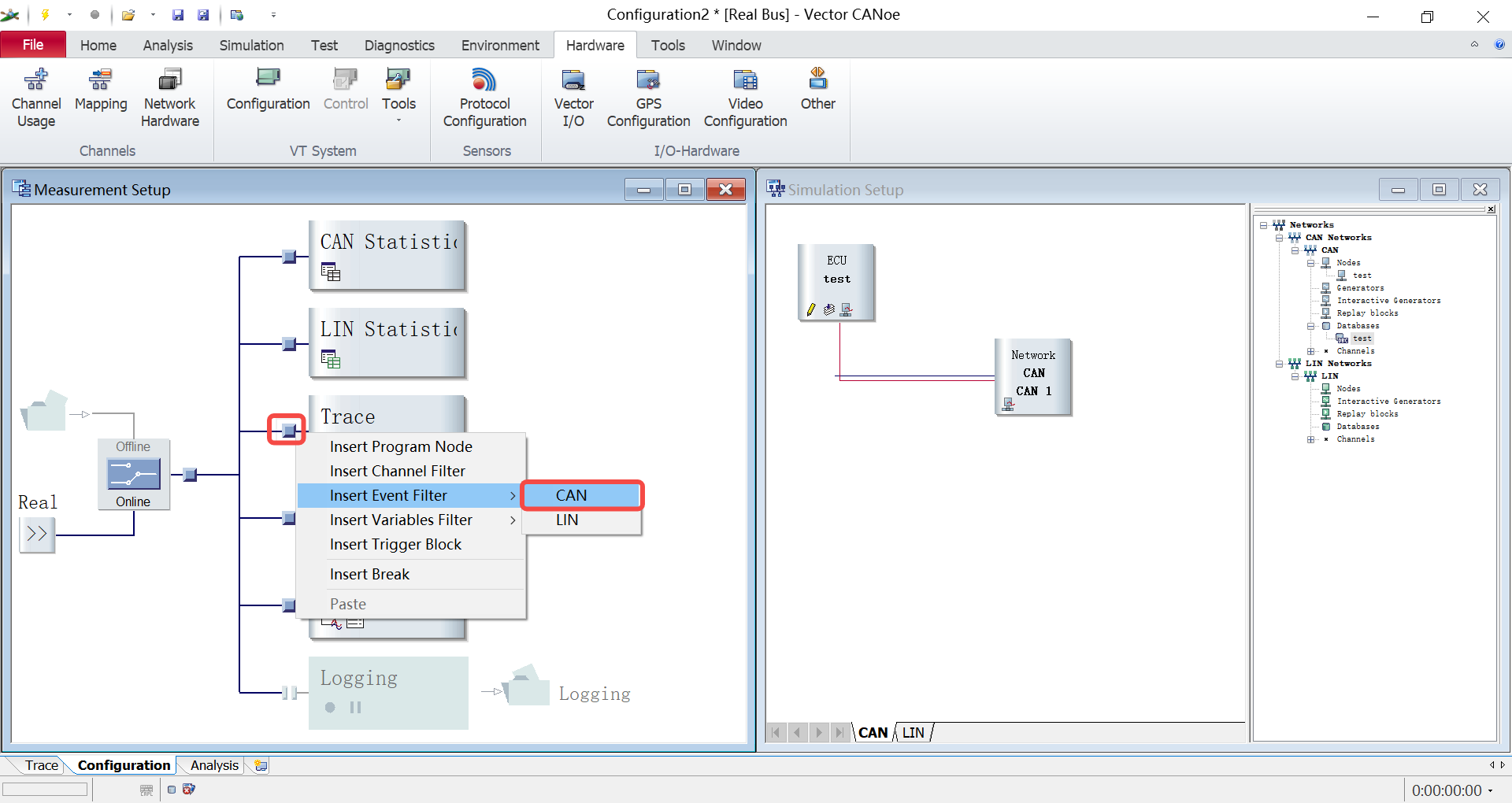Click the hotspot before the CAN Statistics block

pyautogui.click(x=289, y=257)
